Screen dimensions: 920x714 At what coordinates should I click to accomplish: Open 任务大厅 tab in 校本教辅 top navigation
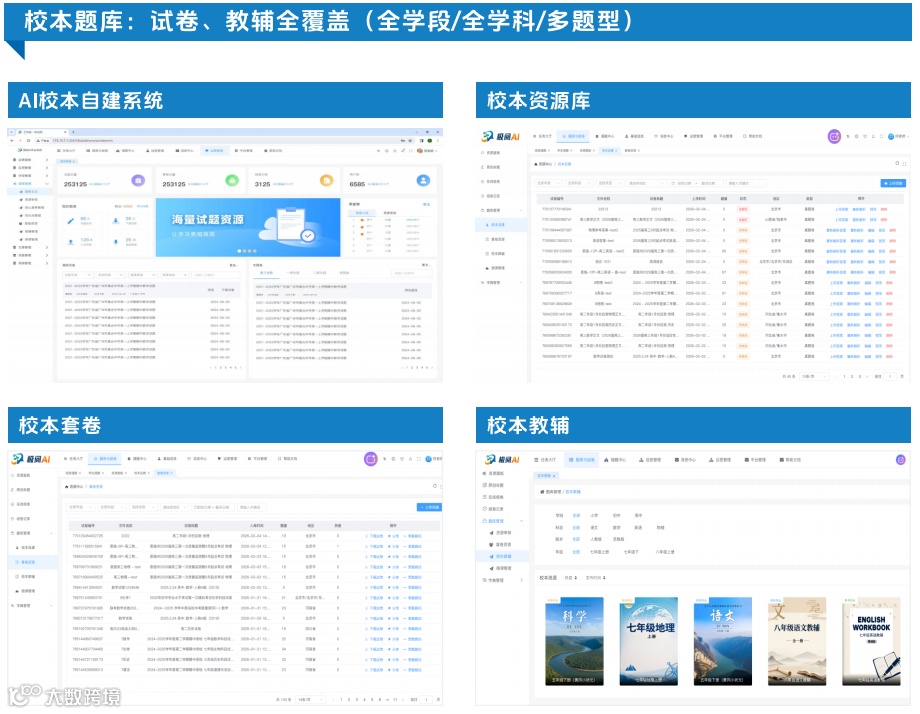pyautogui.click(x=545, y=460)
